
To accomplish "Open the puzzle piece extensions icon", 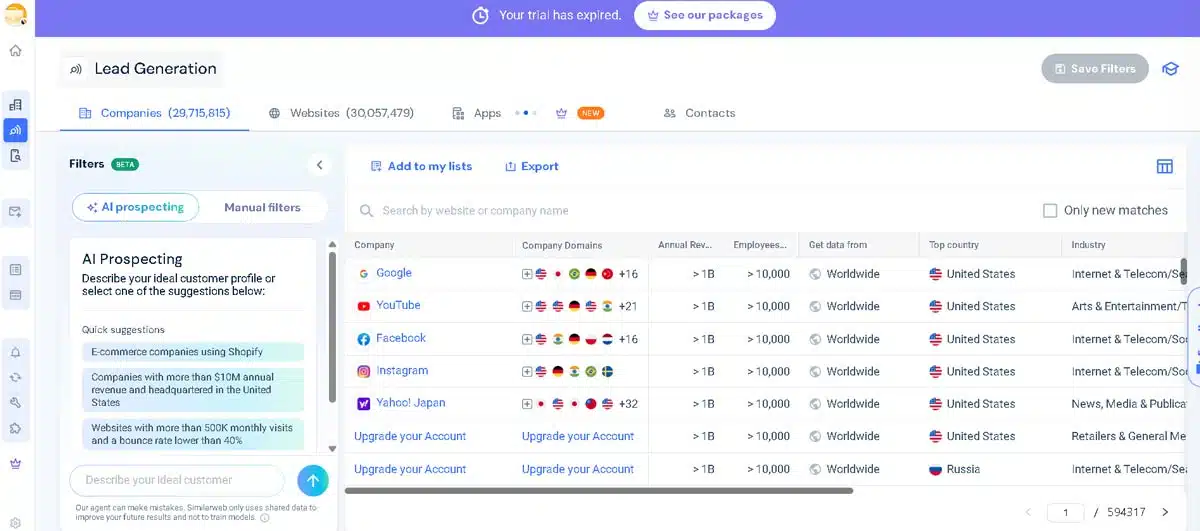I will coord(15,428).
